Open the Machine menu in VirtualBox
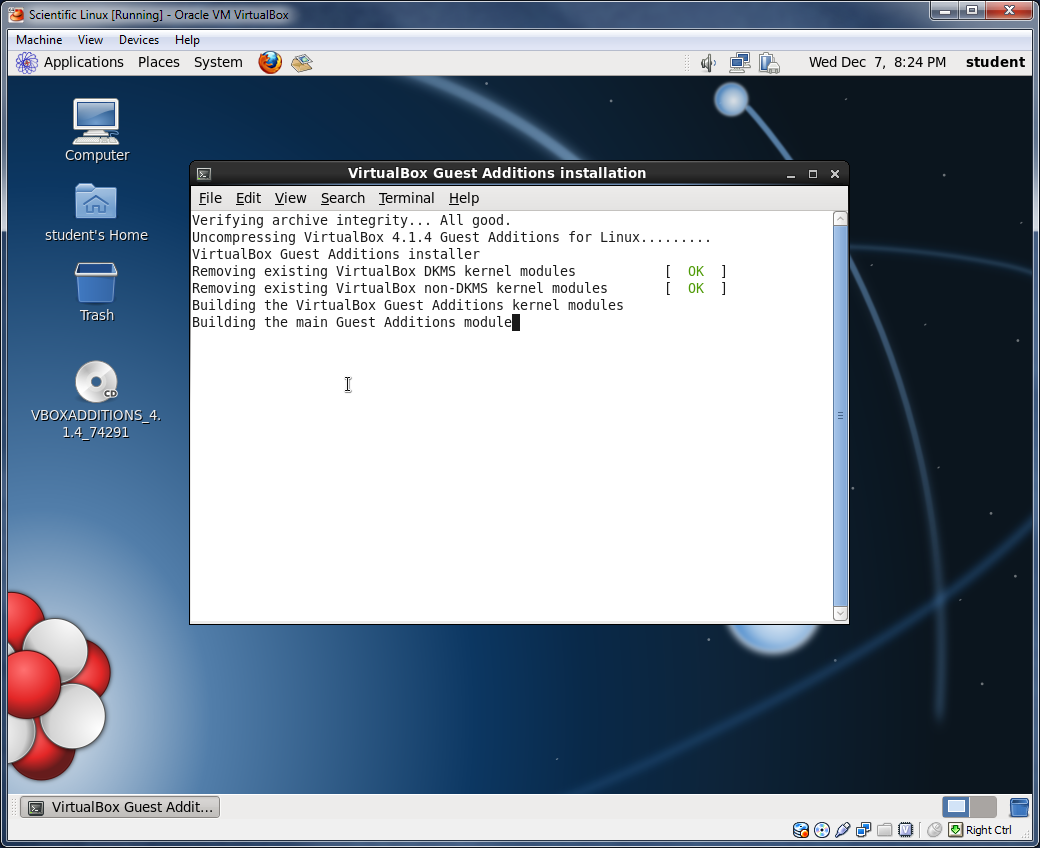The width and height of the screenshot is (1040, 848). 39,40
